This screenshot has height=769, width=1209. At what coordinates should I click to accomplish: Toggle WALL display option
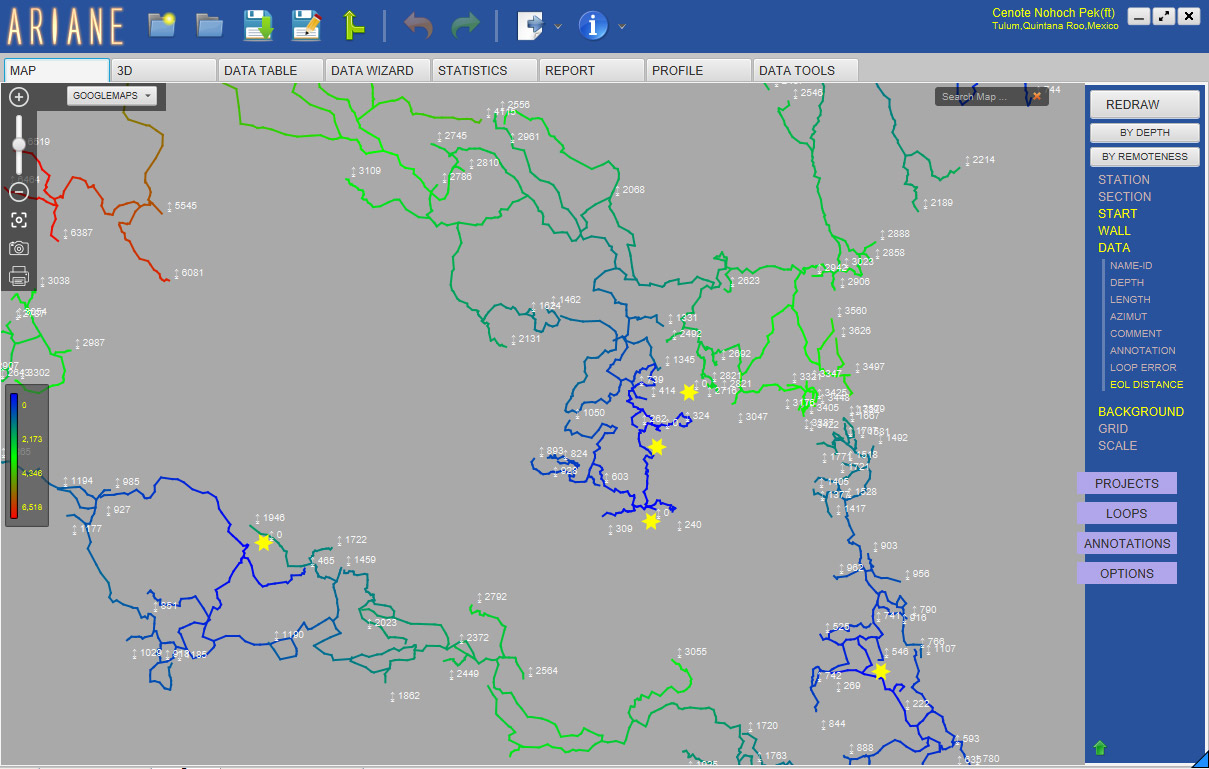click(1114, 231)
